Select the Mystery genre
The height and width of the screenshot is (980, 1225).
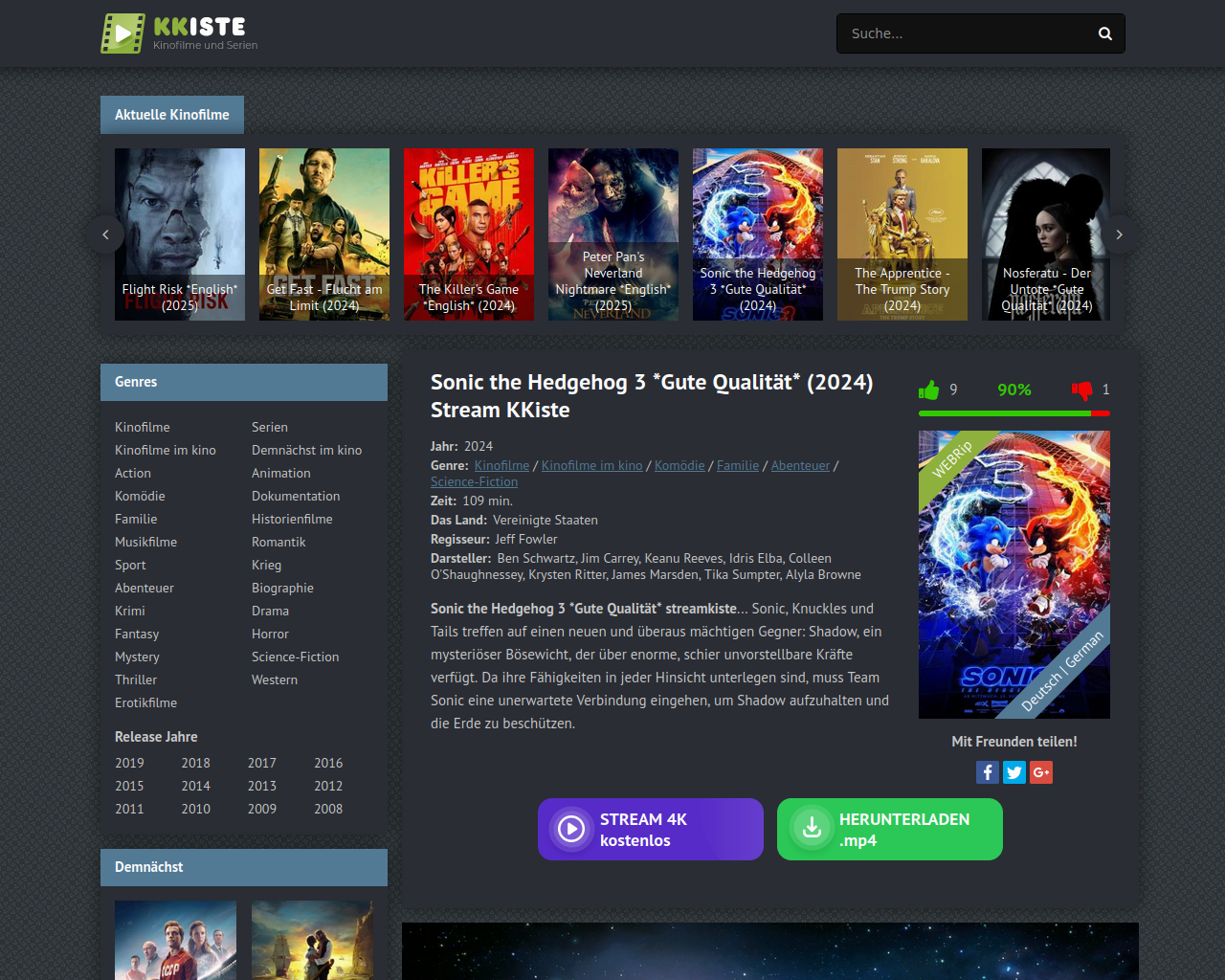[x=137, y=657]
